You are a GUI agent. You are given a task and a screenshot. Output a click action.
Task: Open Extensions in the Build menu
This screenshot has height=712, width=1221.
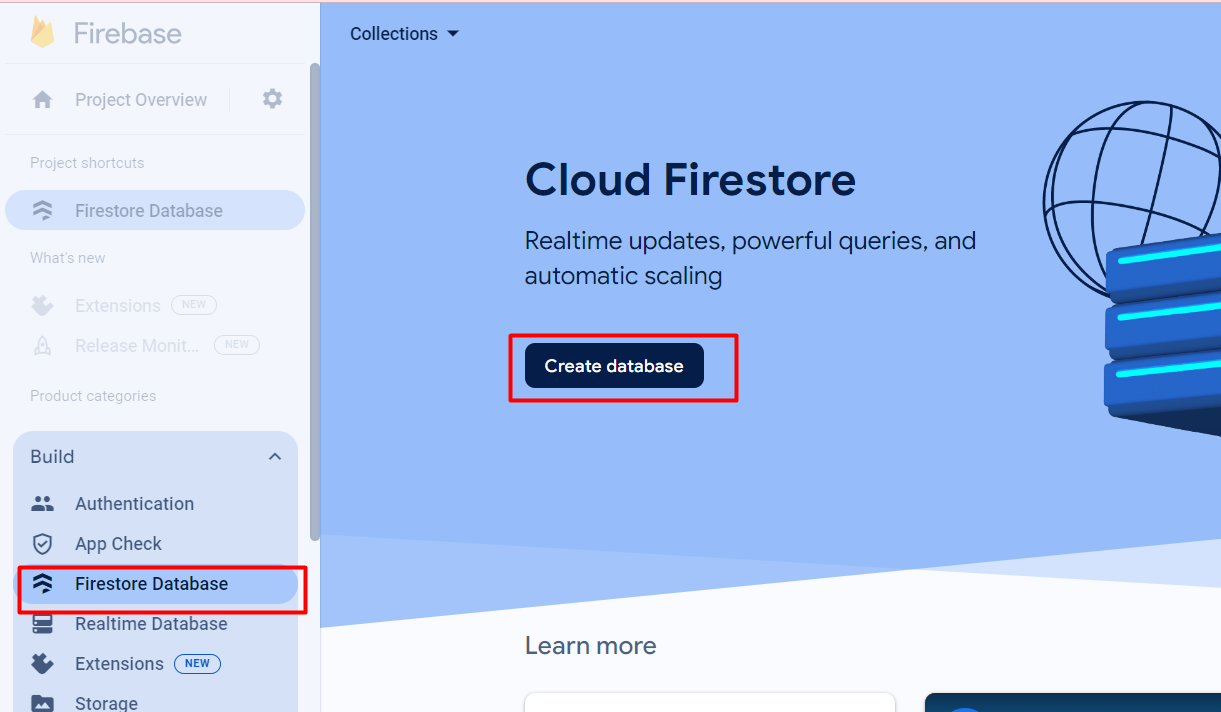click(x=119, y=664)
